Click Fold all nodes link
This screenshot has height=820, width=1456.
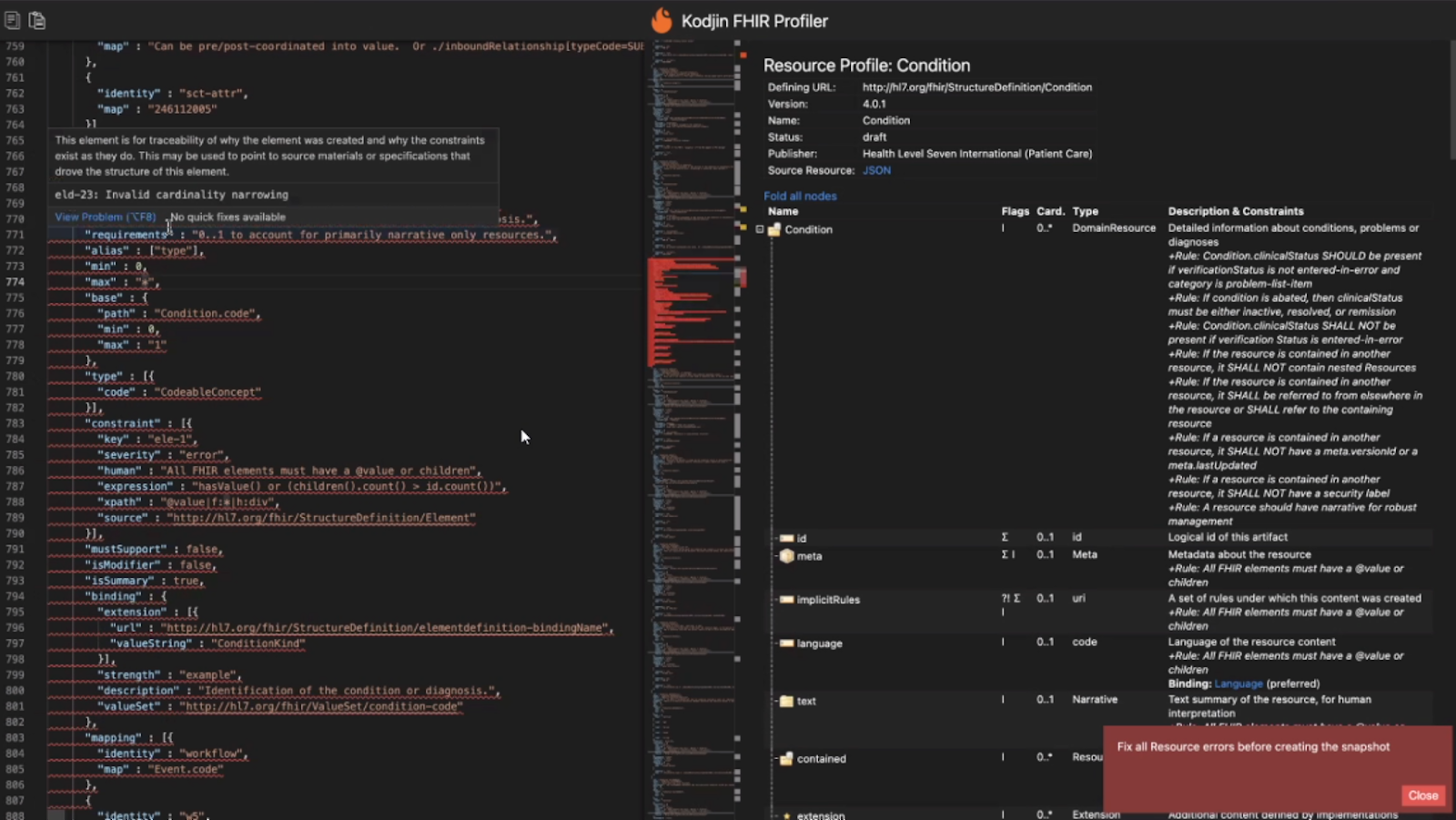pyautogui.click(x=800, y=196)
